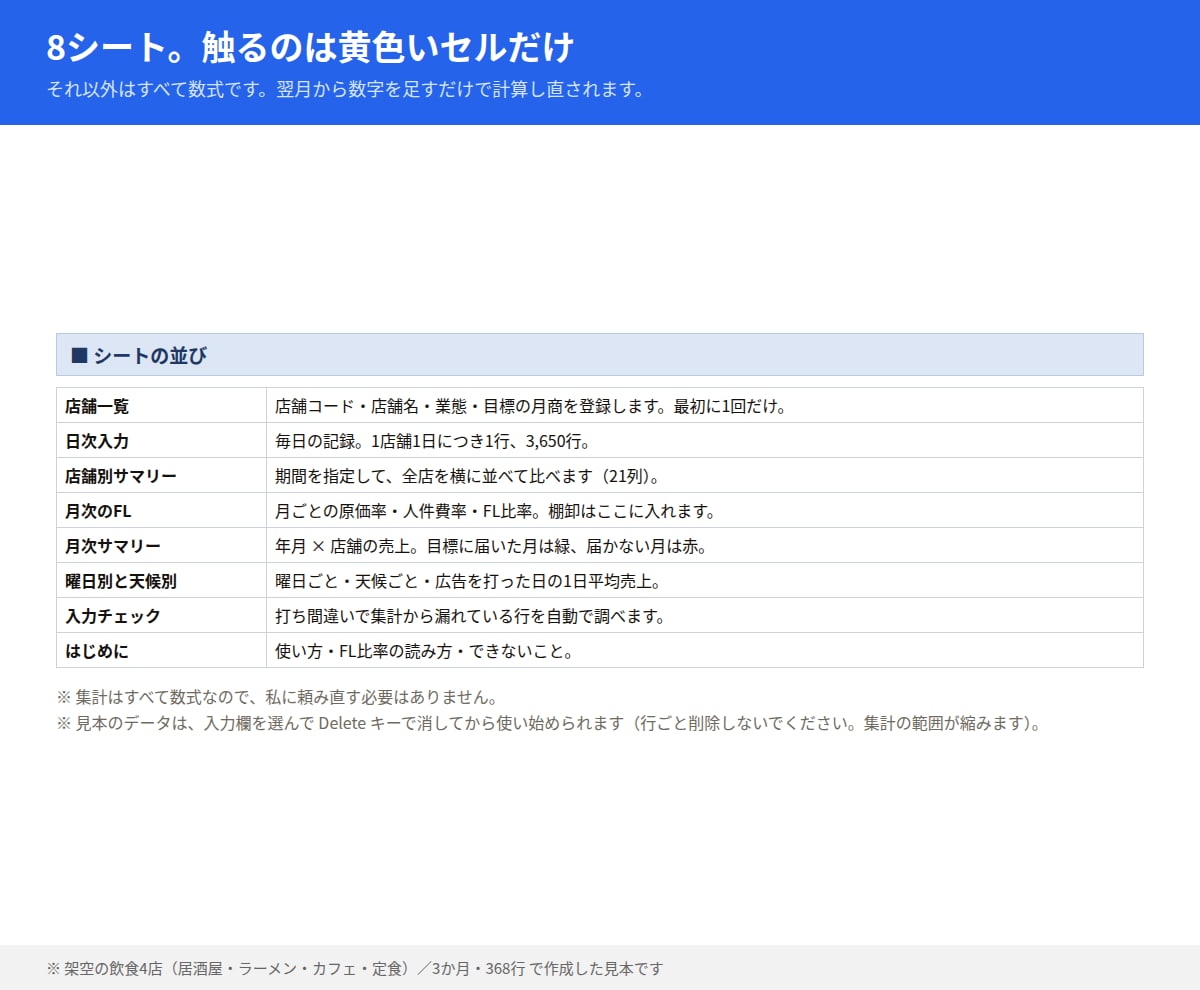Select the 'はじめに' cell

[162, 651]
